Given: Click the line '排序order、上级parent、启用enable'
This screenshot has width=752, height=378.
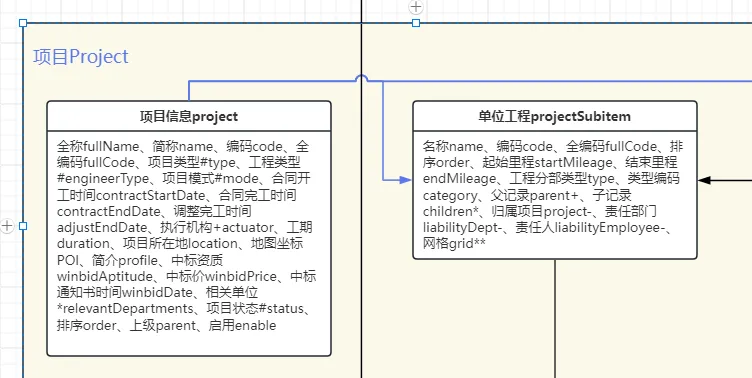Looking at the screenshot, I should click(166, 325).
